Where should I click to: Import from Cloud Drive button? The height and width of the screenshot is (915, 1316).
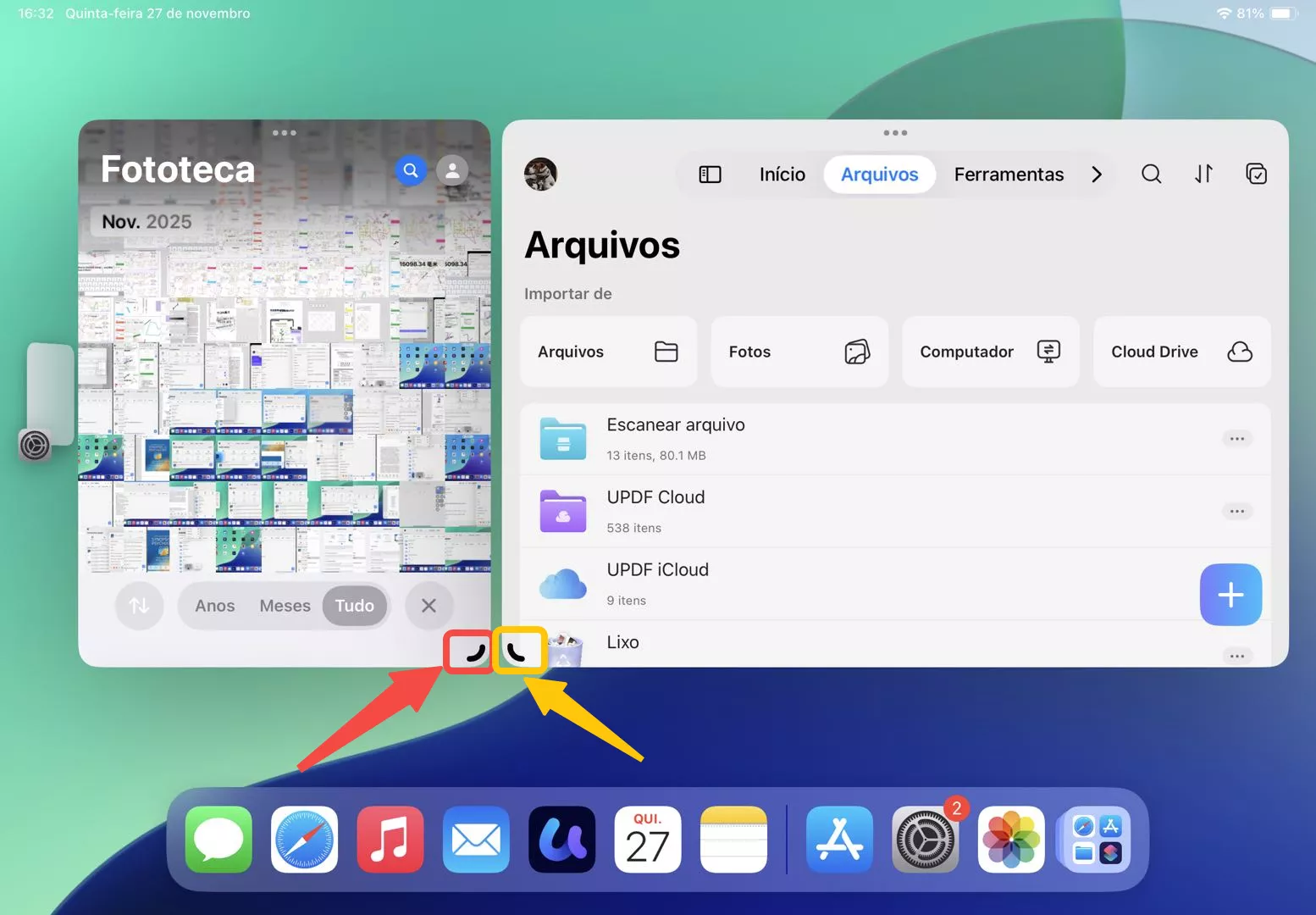coord(1182,352)
